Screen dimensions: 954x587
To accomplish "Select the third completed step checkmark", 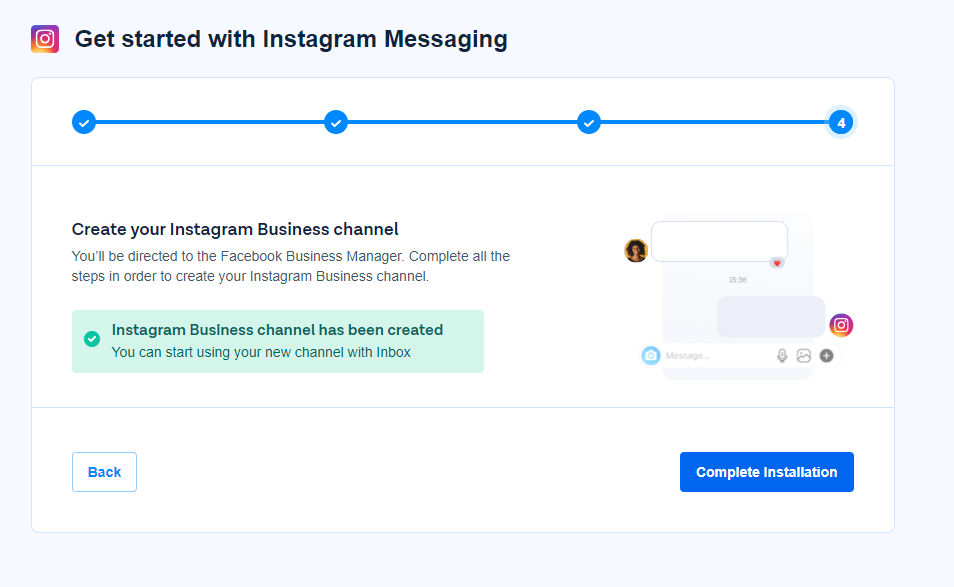I will [589, 122].
